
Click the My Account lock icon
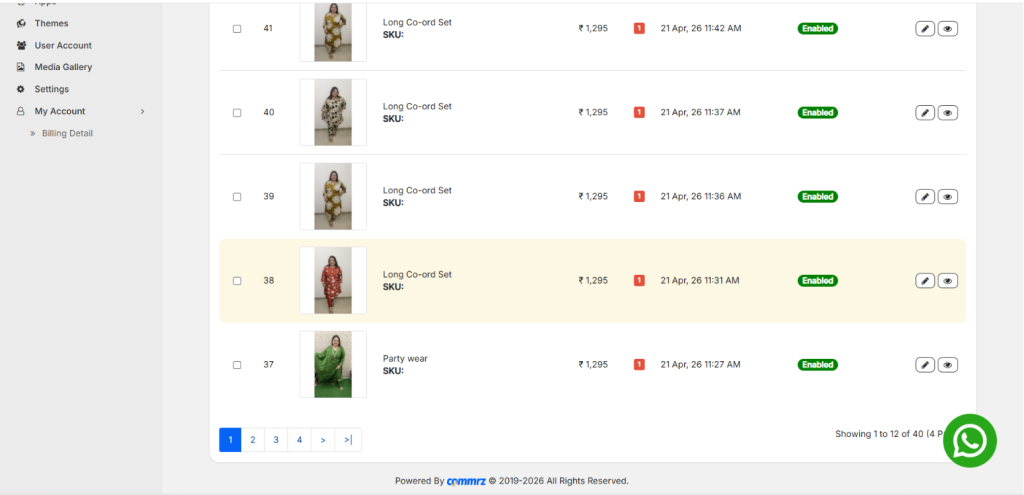(x=21, y=111)
